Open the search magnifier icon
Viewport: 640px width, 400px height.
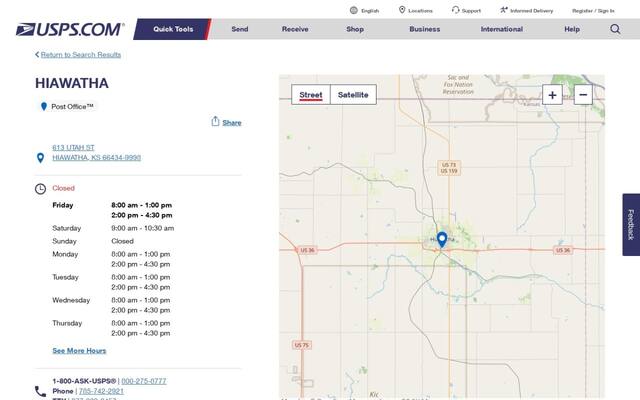click(615, 29)
